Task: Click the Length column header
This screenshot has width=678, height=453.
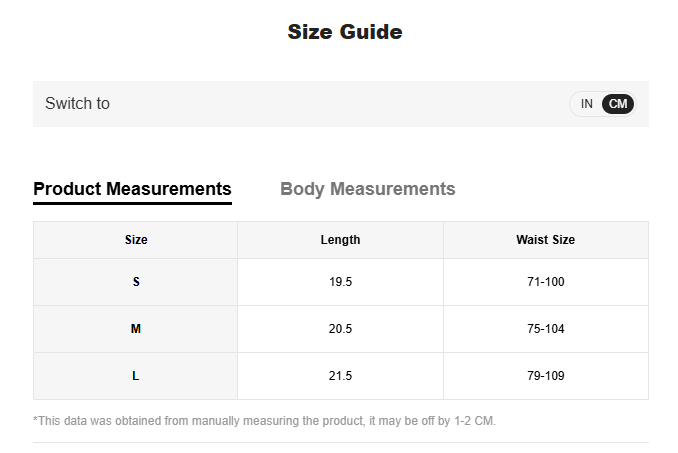Action: (x=340, y=240)
